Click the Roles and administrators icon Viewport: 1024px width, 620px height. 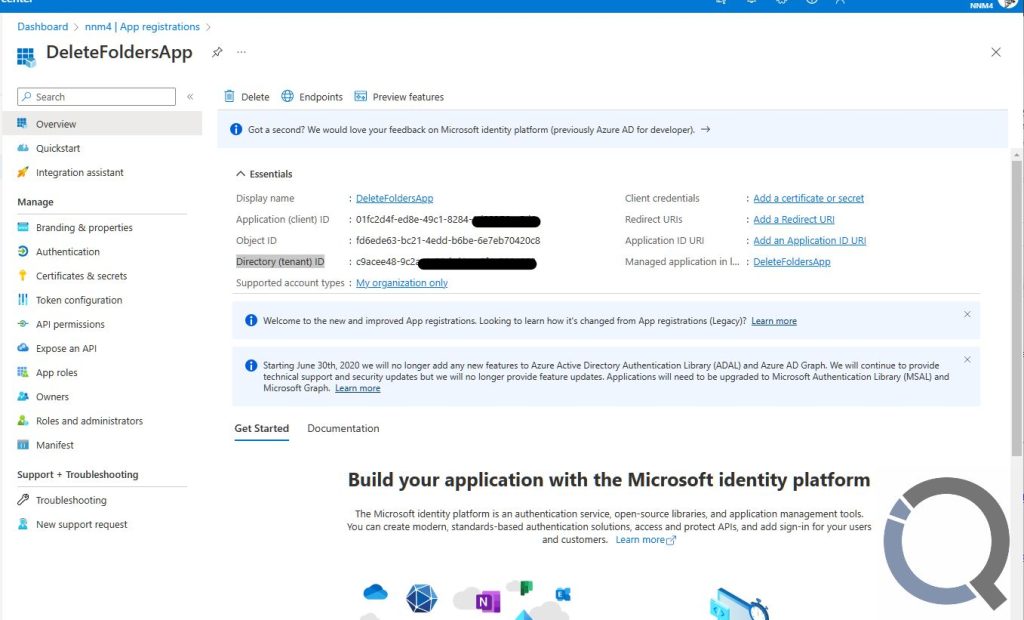click(23, 421)
